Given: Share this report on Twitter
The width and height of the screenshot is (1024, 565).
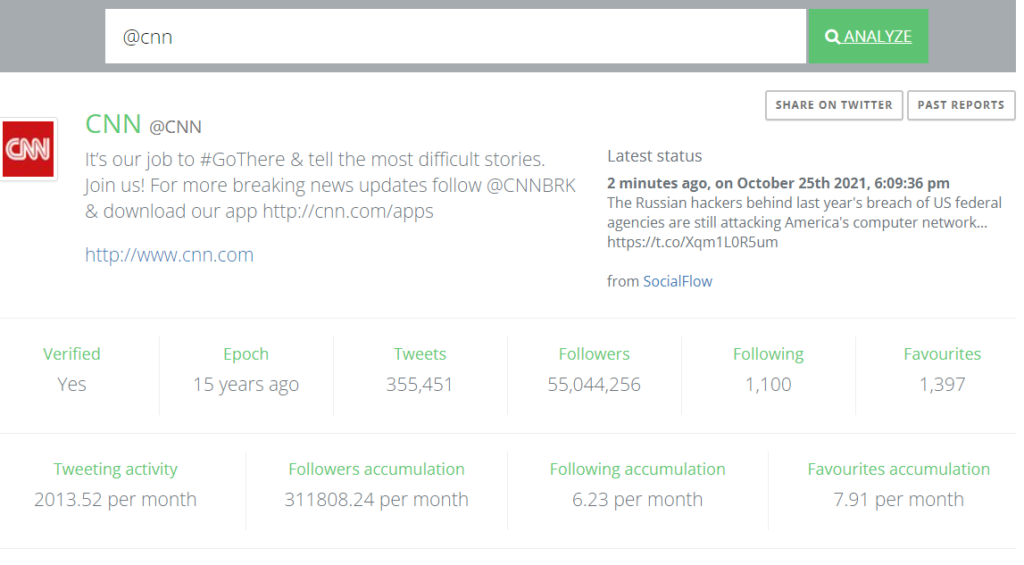Looking at the screenshot, I should 834,105.
